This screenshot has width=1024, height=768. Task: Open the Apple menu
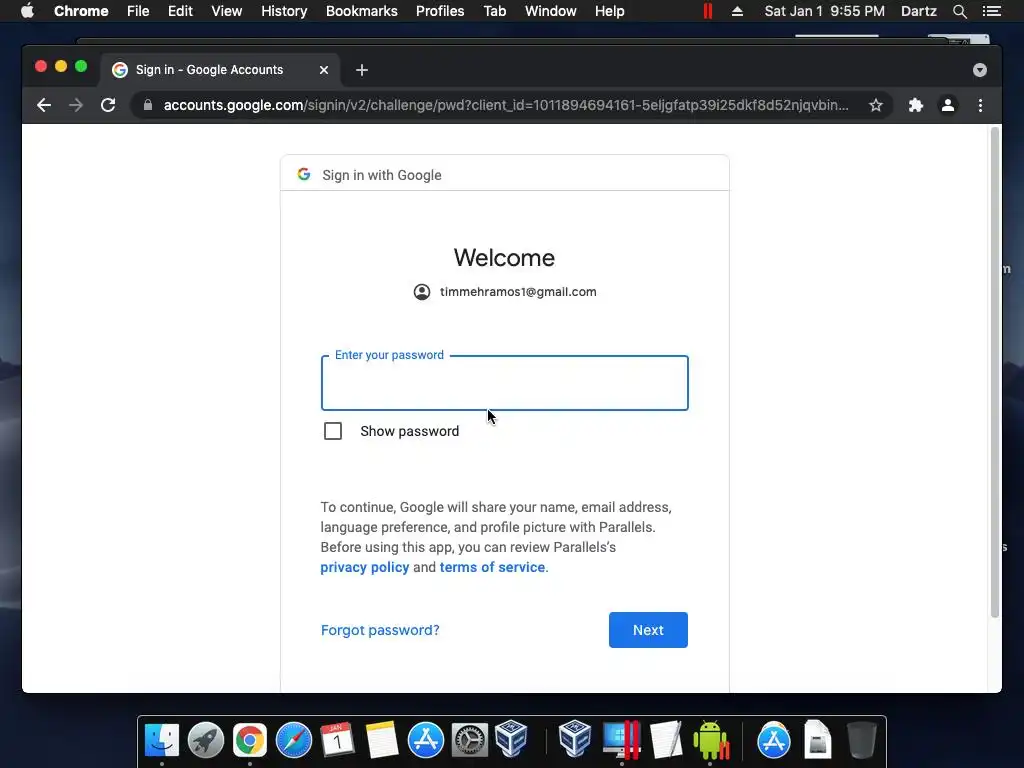[27, 11]
